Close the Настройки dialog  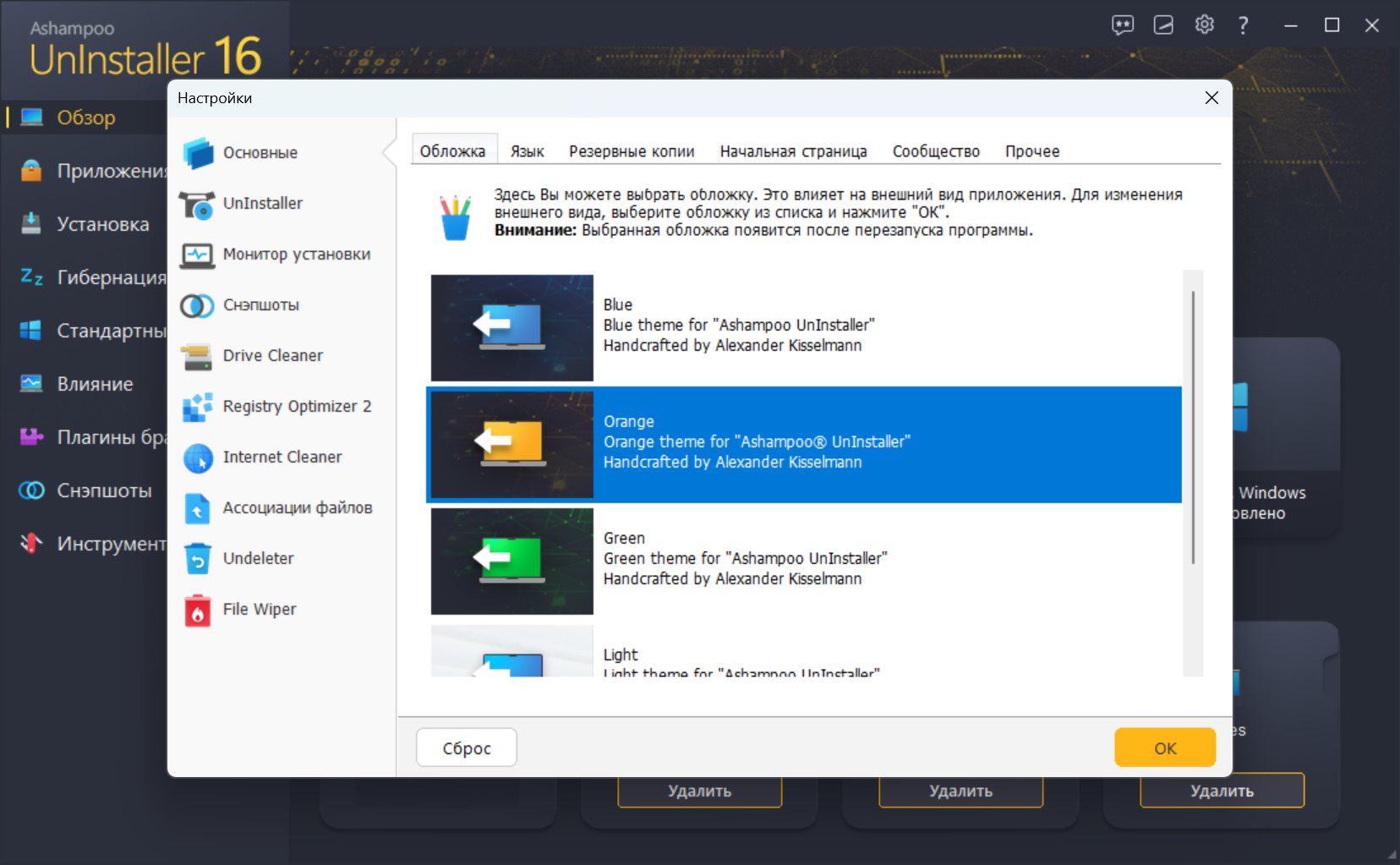[x=1211, y=98]
